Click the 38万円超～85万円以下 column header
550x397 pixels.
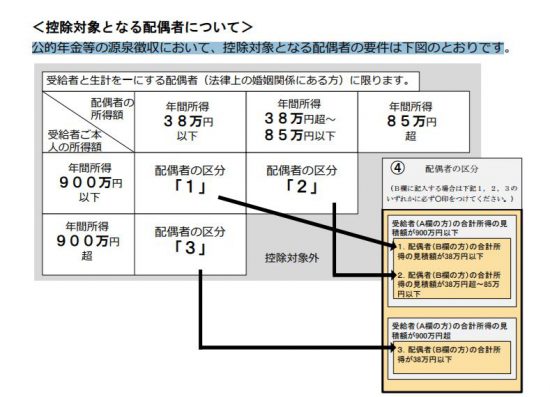302,122
